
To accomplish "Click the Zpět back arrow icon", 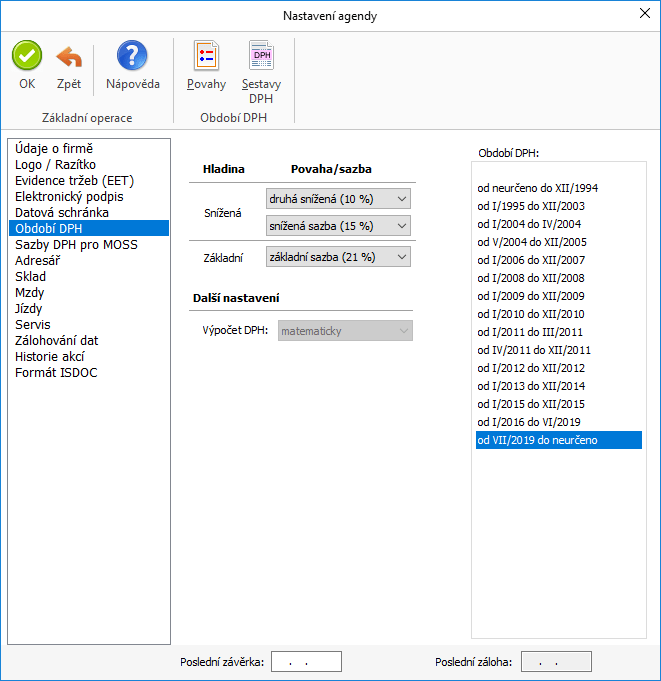I will coord(69,56).
